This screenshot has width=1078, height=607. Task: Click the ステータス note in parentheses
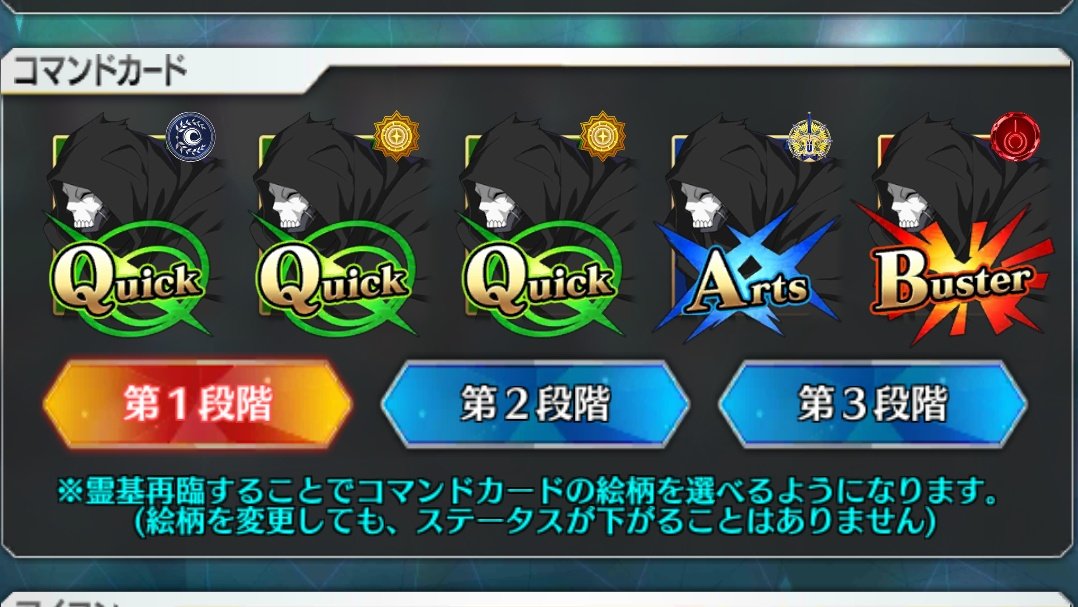point(535,522)
